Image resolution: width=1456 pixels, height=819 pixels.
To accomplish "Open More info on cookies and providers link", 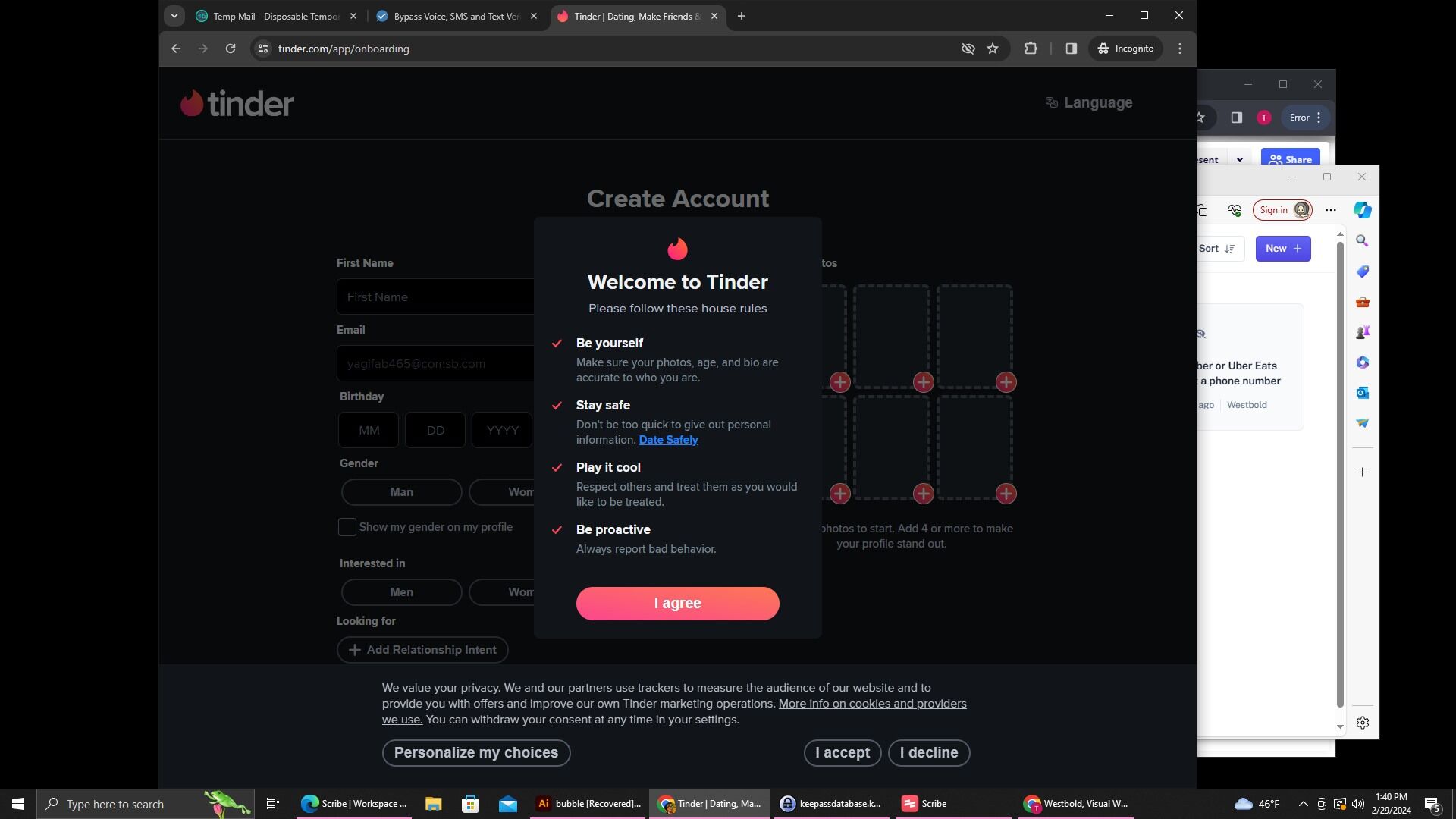I will 872,704.
